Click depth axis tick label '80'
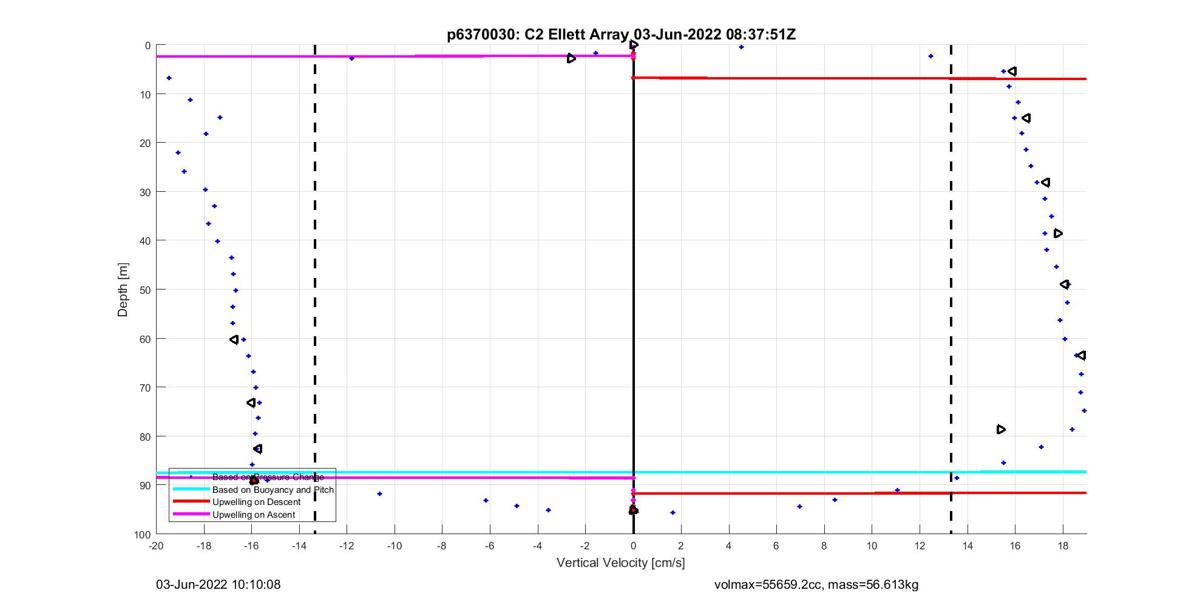This screenshot has height=601, width=1200. click(x=144, y=436)
